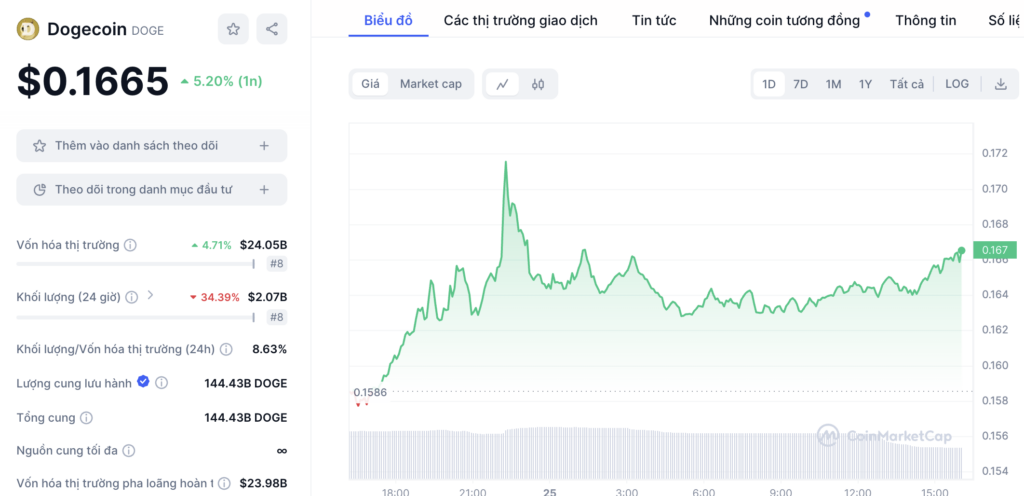Select the Tất cả time range
The width and height of the screenshot is (1024, 496).
pos(906,84)
